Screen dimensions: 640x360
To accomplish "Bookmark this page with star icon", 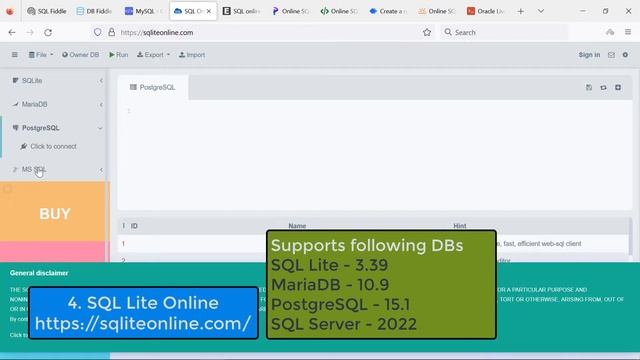I will [427, 32].
